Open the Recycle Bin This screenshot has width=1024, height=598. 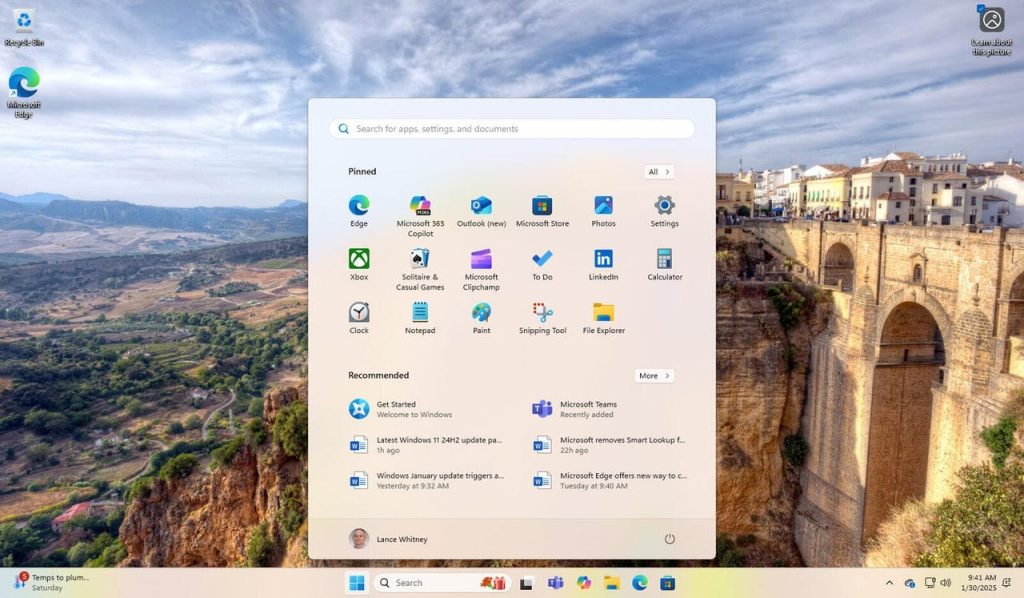[x=22, y=20]
